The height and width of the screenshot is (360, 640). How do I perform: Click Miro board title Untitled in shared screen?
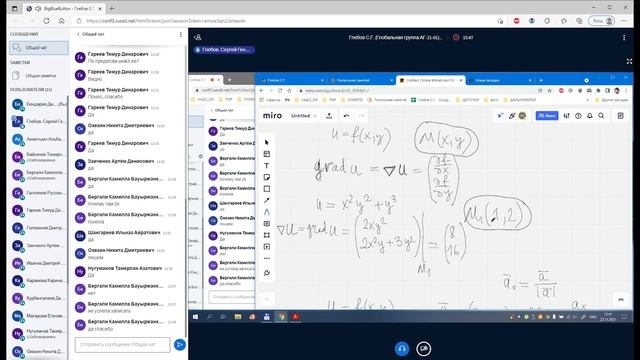(300, 116)
